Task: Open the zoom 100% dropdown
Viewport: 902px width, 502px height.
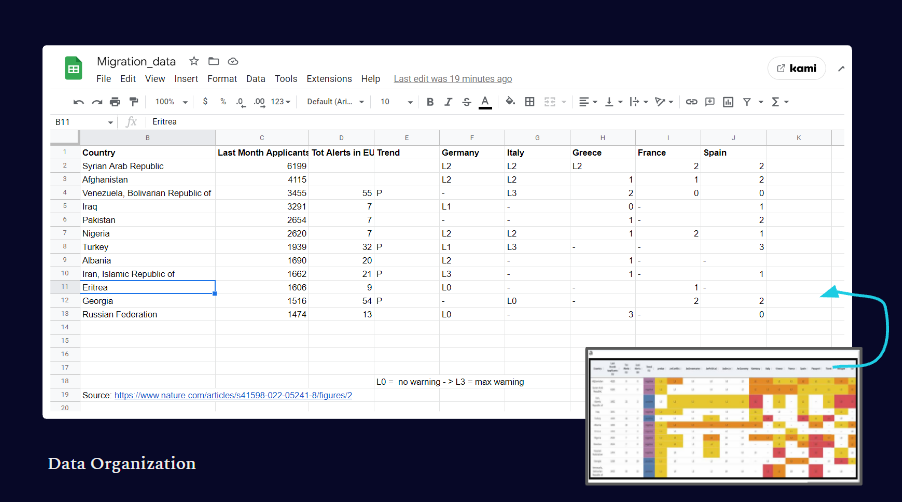Action: click(170, 102)
